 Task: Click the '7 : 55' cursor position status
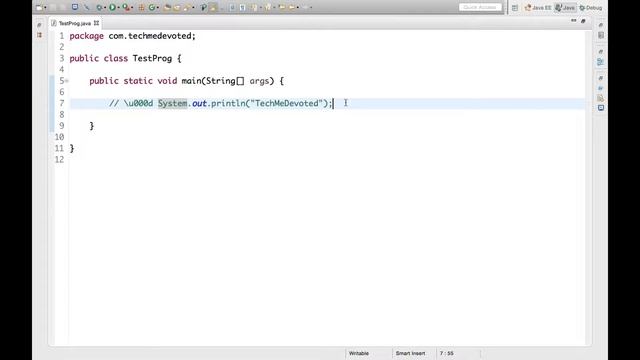pos(447,353)
